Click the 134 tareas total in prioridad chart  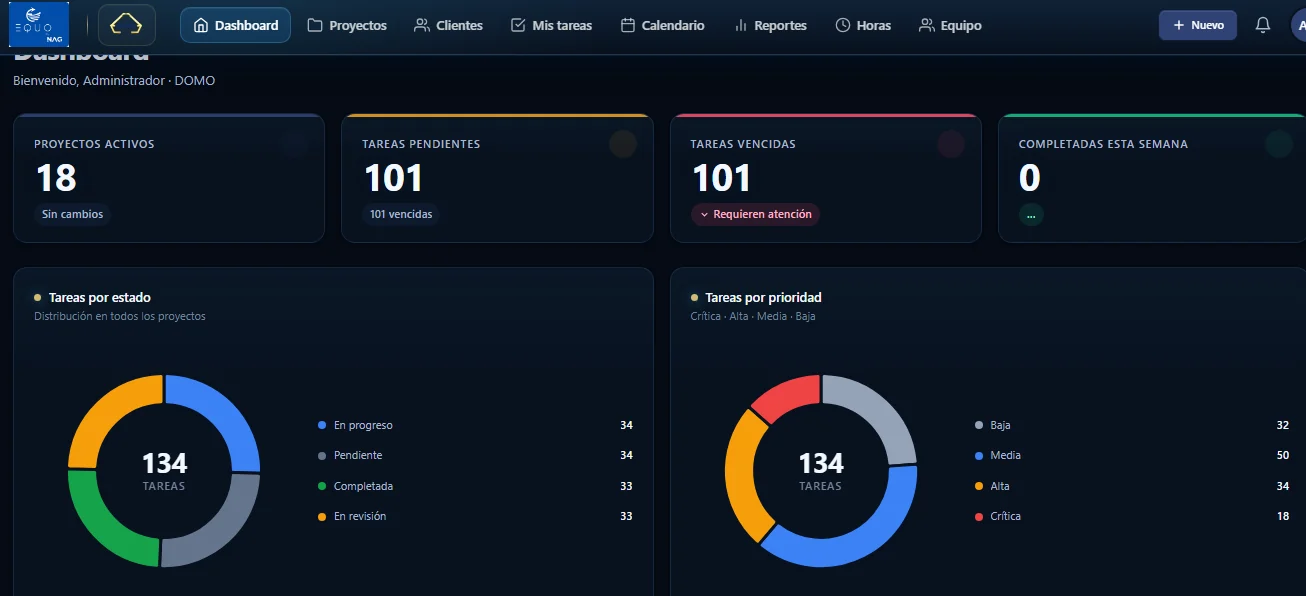point(820,470)
